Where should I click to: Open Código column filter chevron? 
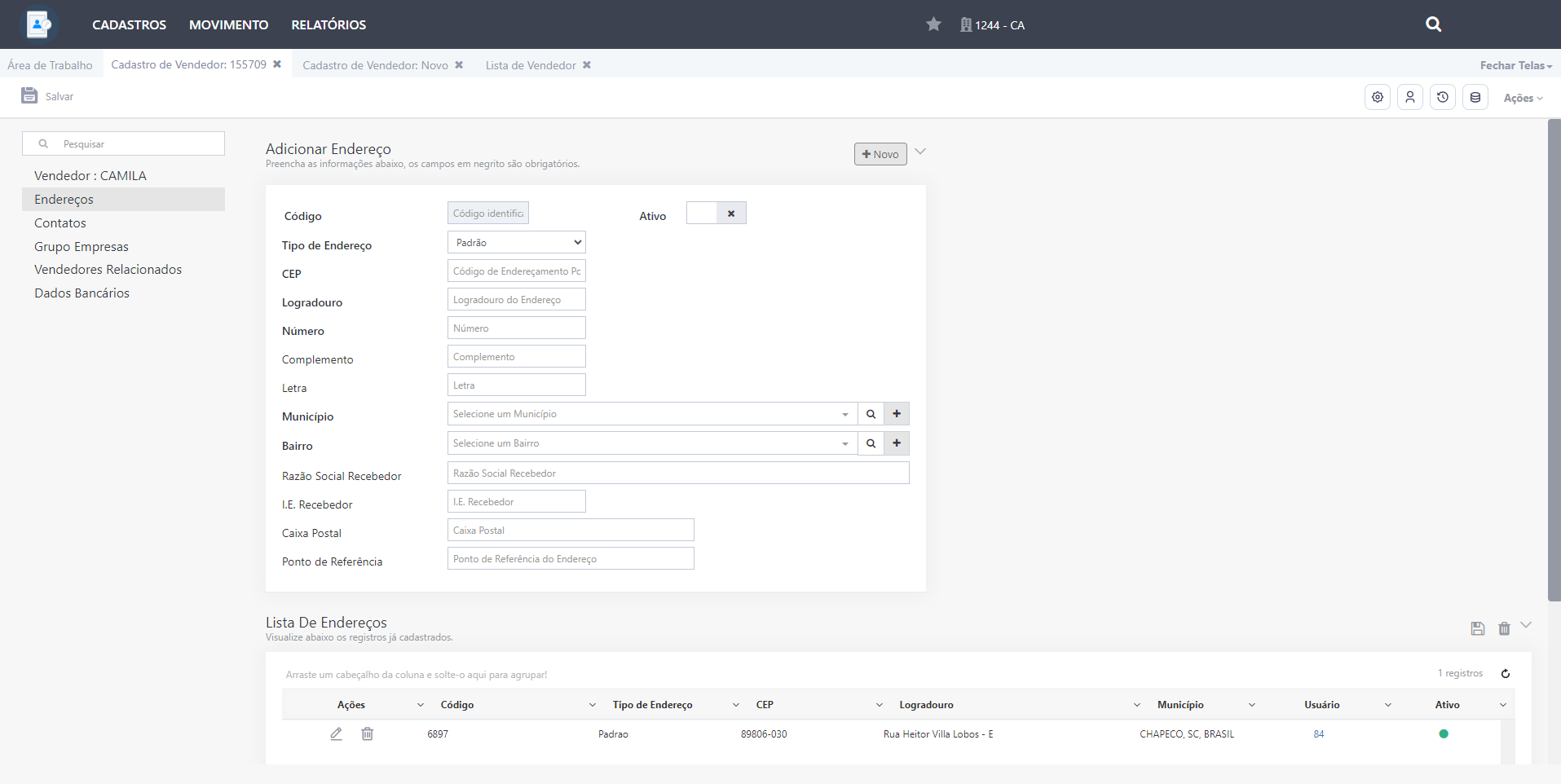pyautogui.click(x=593, y=705)
